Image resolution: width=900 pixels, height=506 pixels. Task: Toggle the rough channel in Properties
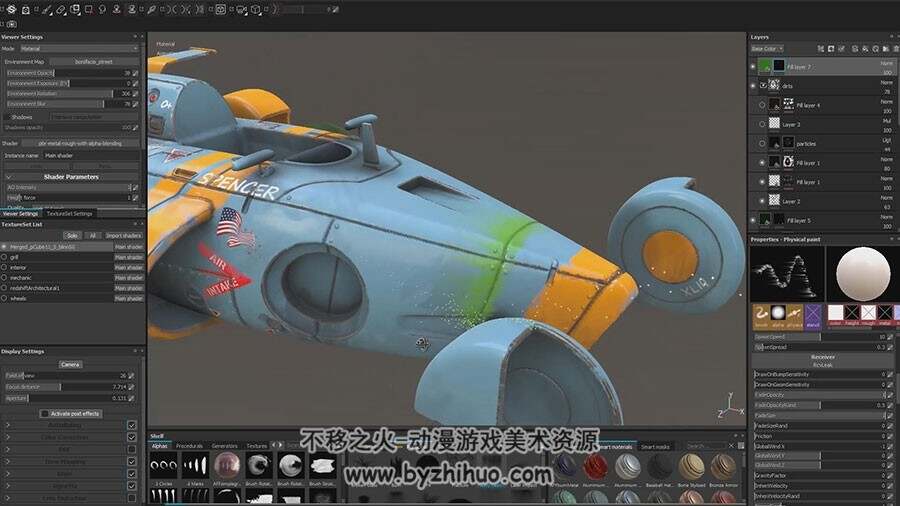868,315
